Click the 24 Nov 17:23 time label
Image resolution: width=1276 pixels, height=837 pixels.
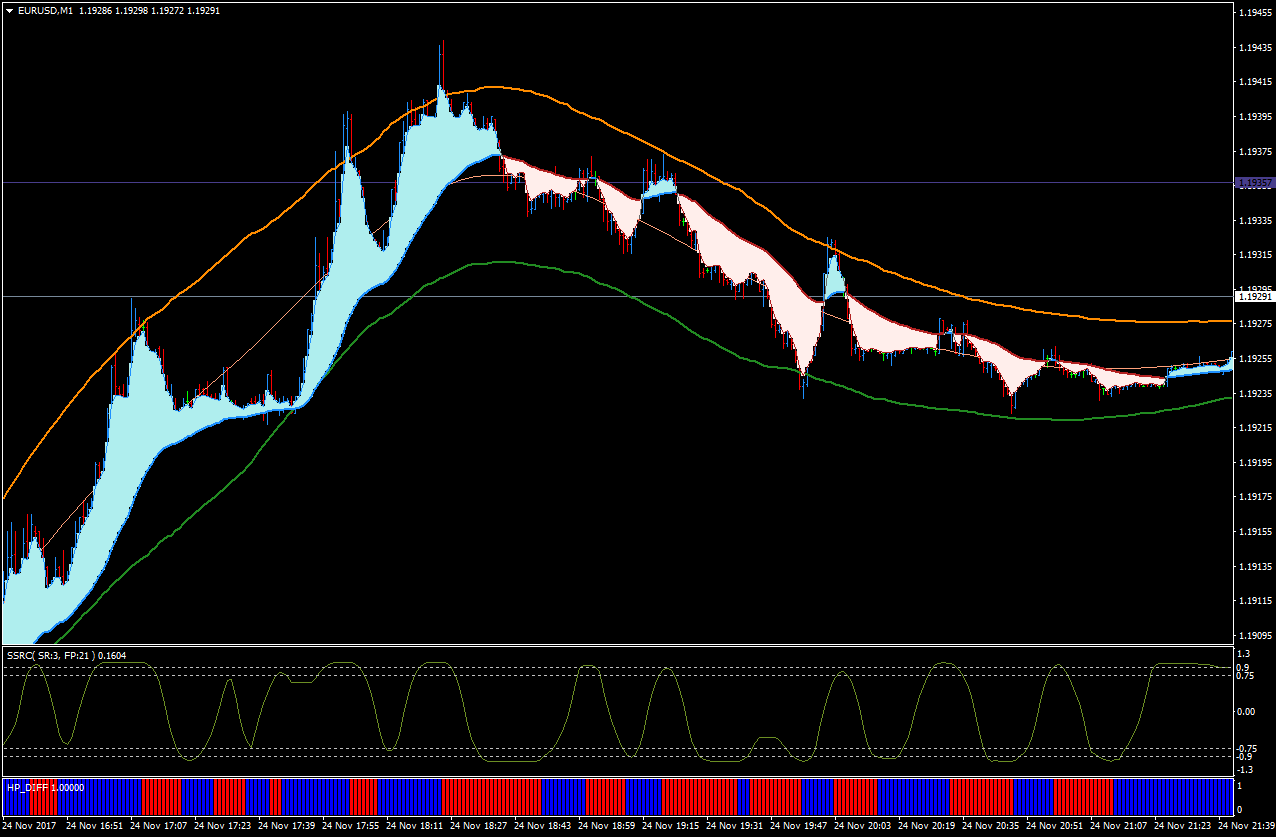pyautogui.click(x=222, y=827)
